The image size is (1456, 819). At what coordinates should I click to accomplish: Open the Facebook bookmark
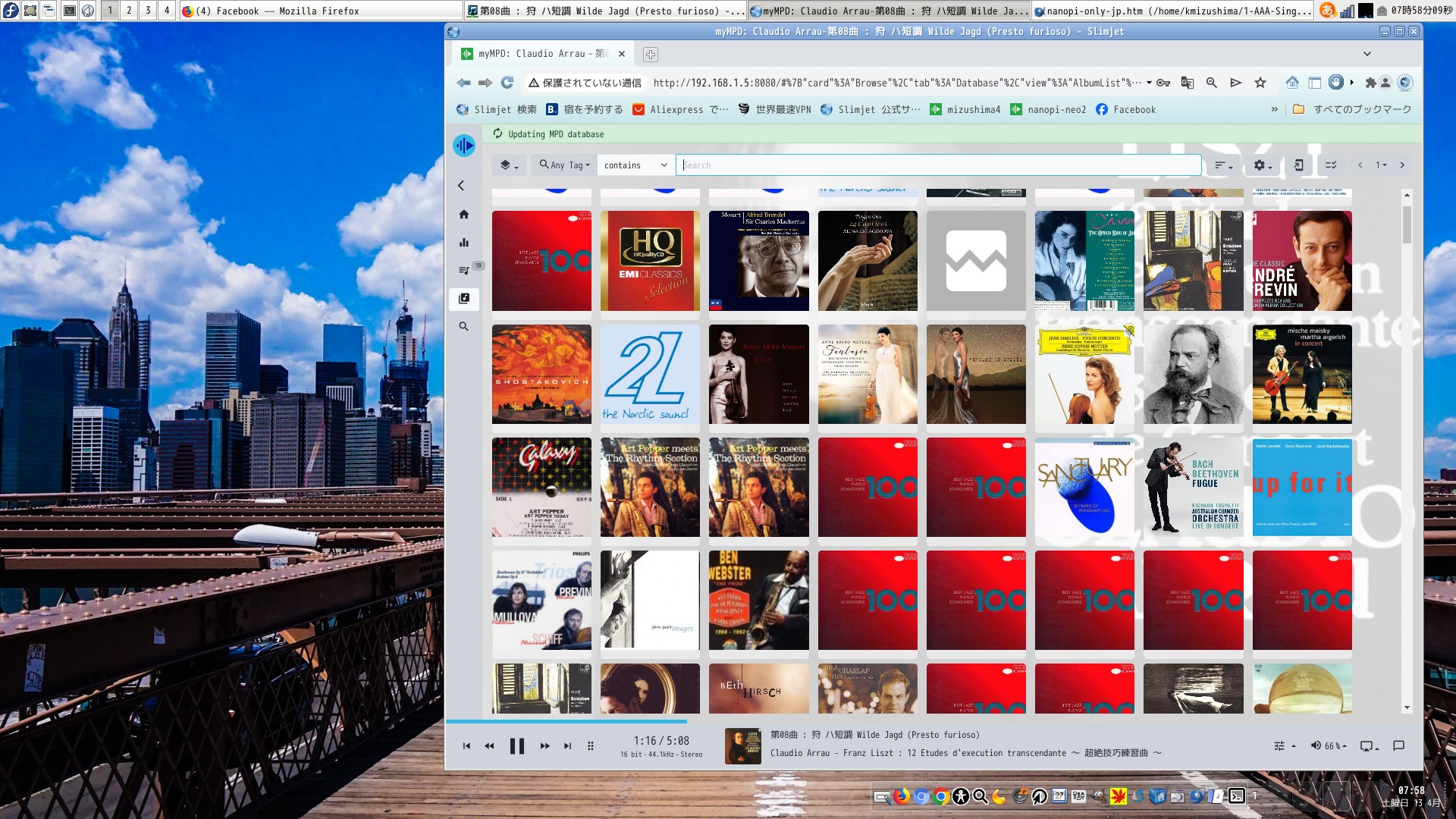click(1126, 110)
